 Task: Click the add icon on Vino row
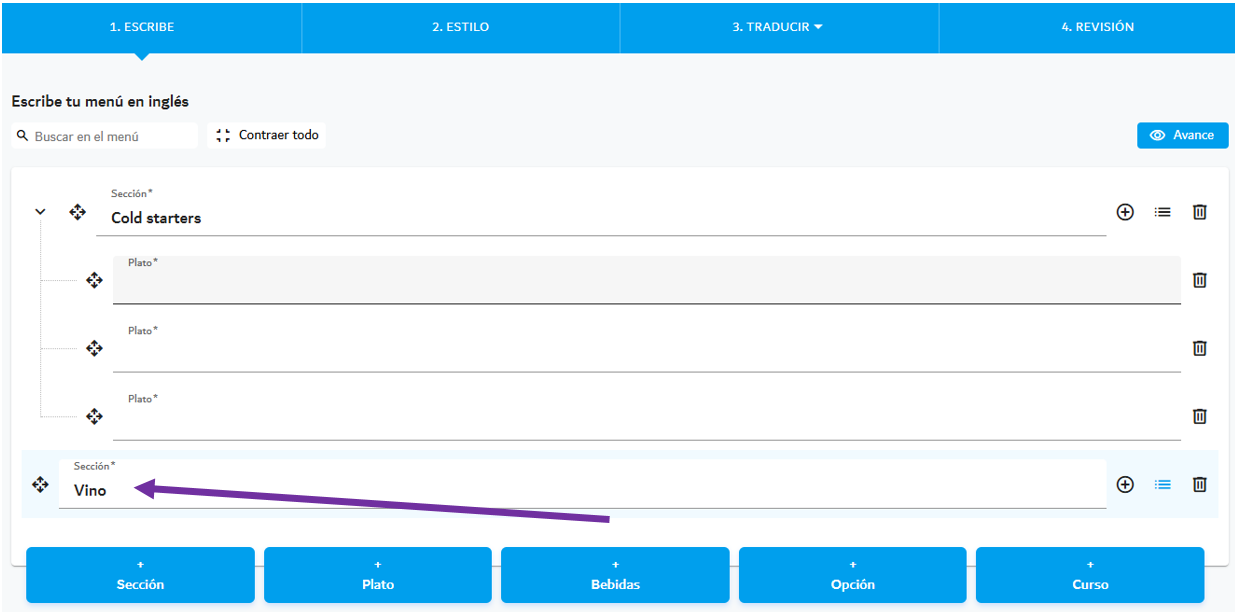[1125, 484]
